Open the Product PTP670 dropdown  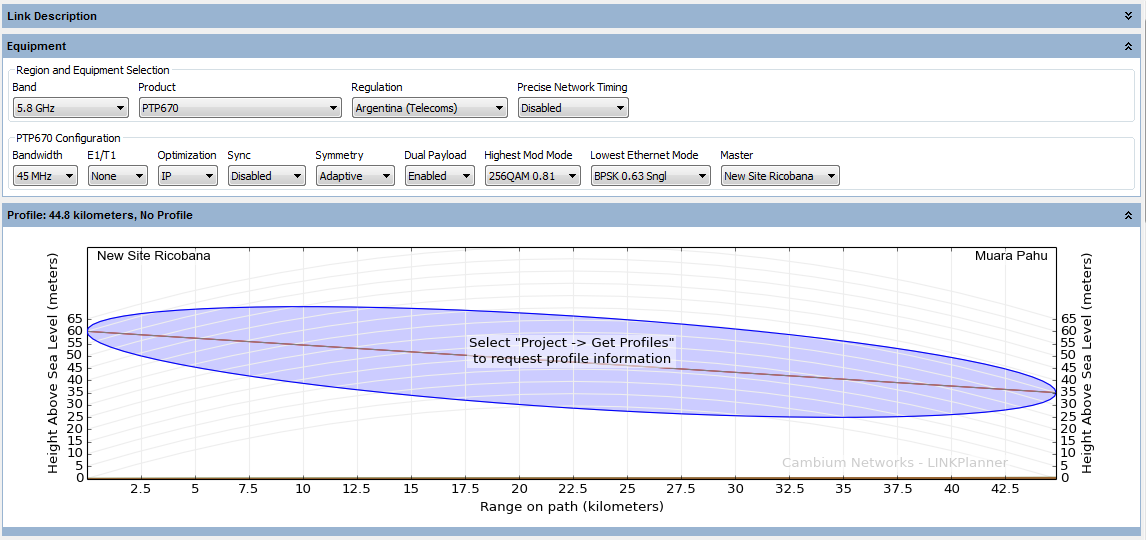coord(240,108)
